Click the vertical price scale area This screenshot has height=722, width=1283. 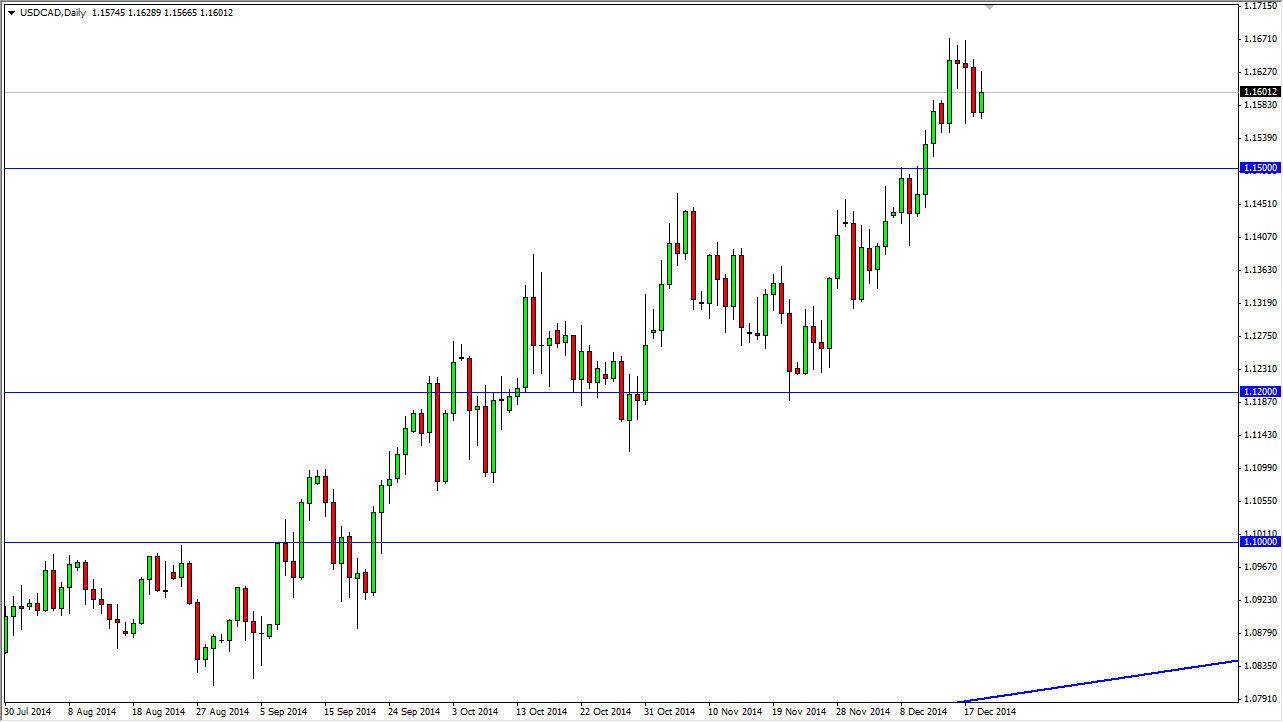(1262, 300)
